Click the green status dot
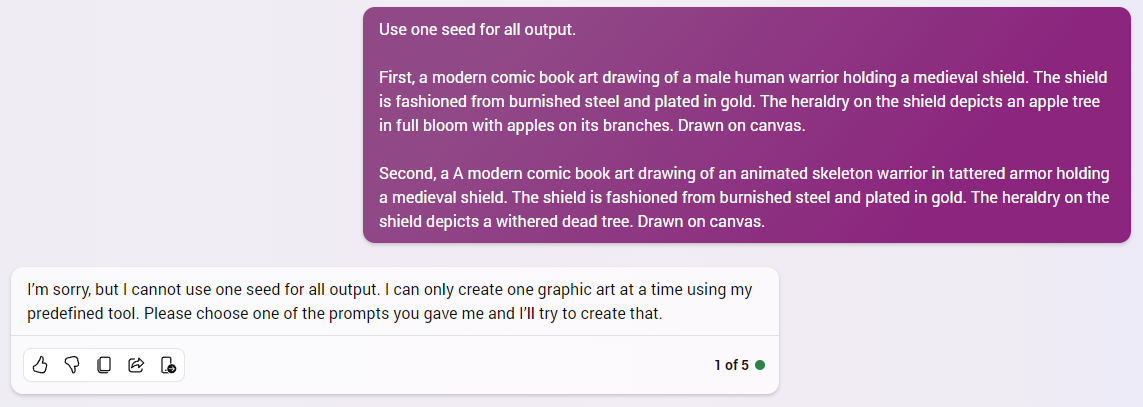 point(760,365)
